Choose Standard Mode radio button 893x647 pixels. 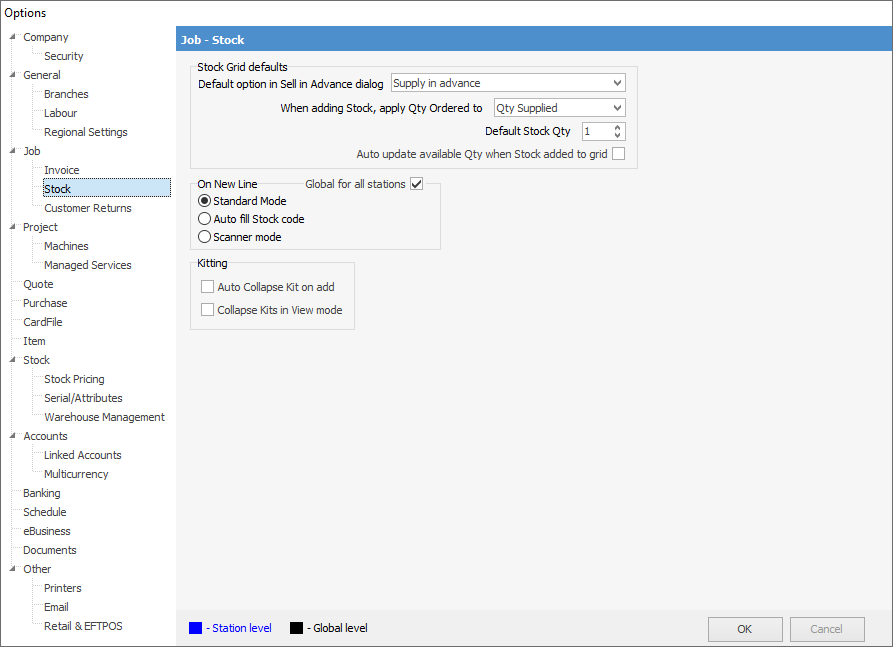click(x=205, y=201)
